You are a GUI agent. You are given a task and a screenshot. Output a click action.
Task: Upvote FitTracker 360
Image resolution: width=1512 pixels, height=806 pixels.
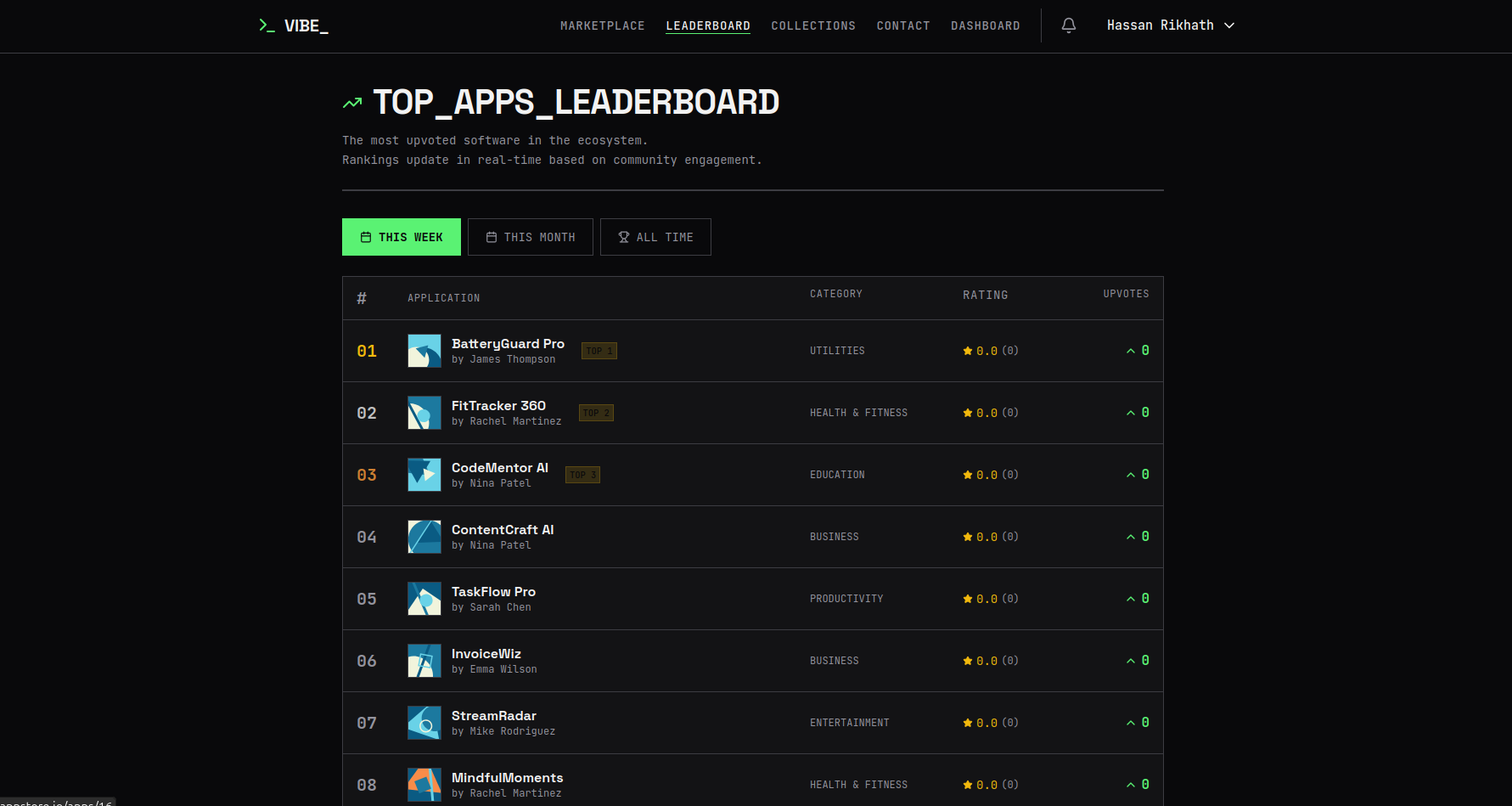(1131, 412)
